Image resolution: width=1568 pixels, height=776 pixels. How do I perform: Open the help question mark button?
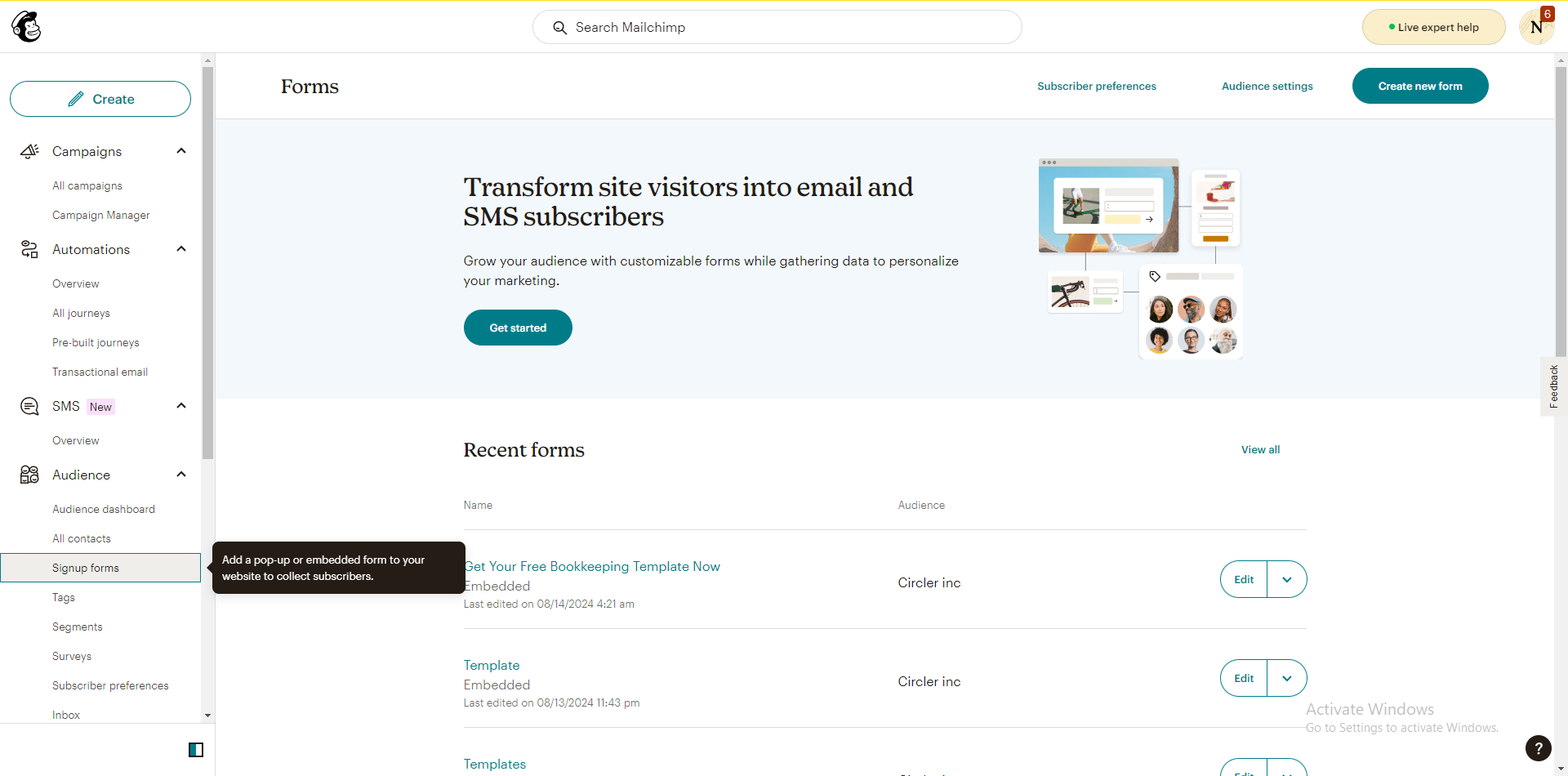(1539, 747)
